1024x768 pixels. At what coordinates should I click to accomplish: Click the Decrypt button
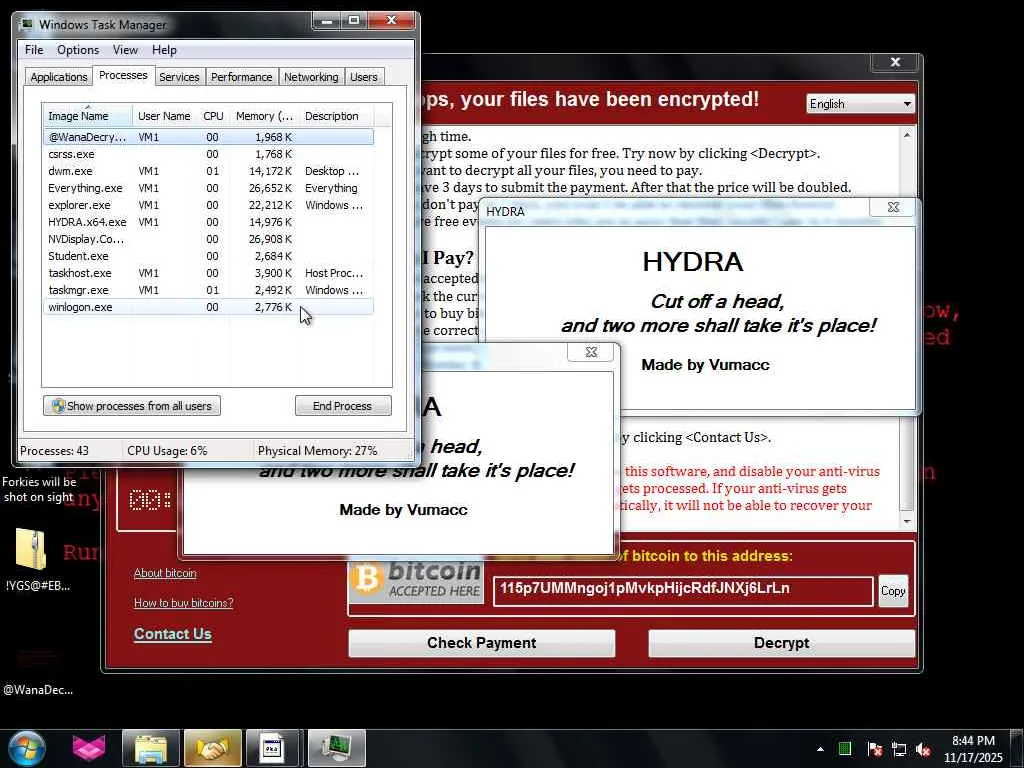782,643
